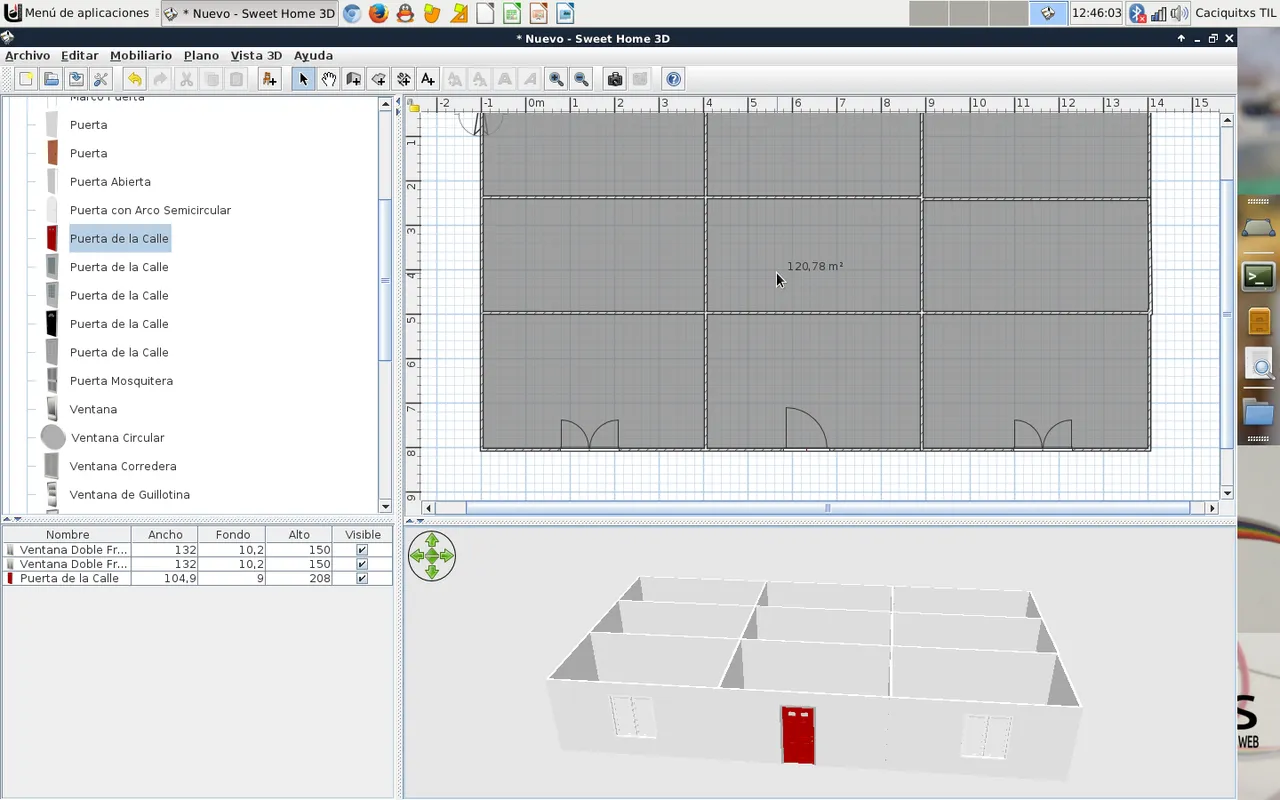
Task: Open the Ayuda menu
Action: (313, 55)
